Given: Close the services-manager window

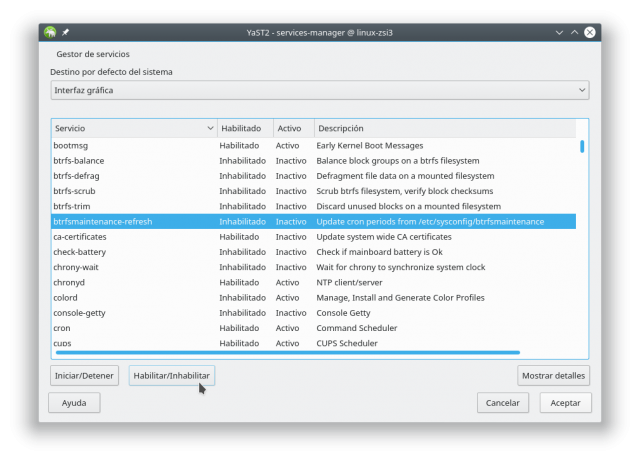Looking at the screenshot, I should coord(589,32).
